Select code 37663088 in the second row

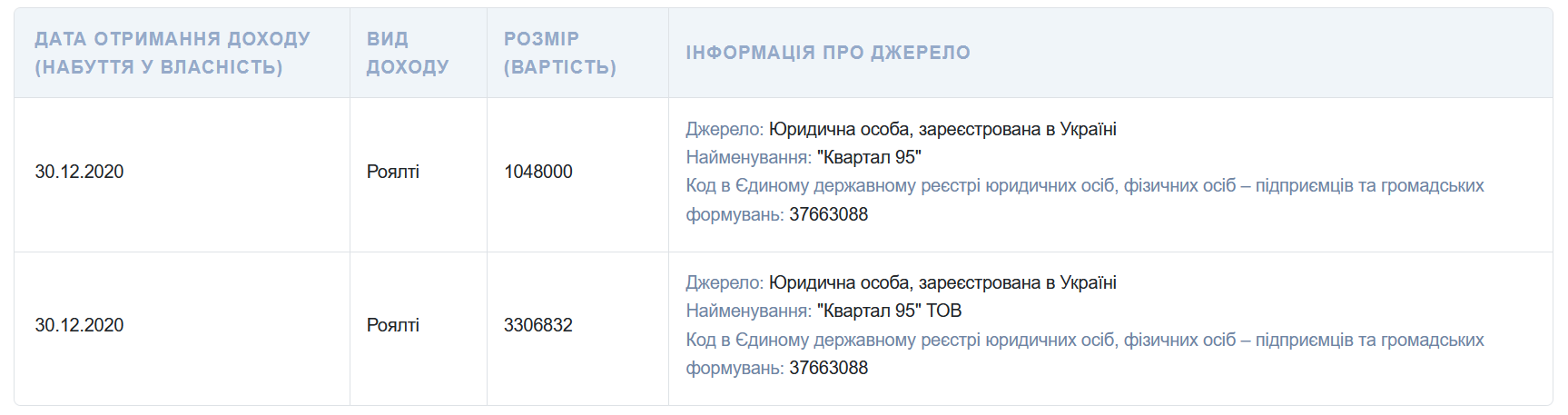829,368
